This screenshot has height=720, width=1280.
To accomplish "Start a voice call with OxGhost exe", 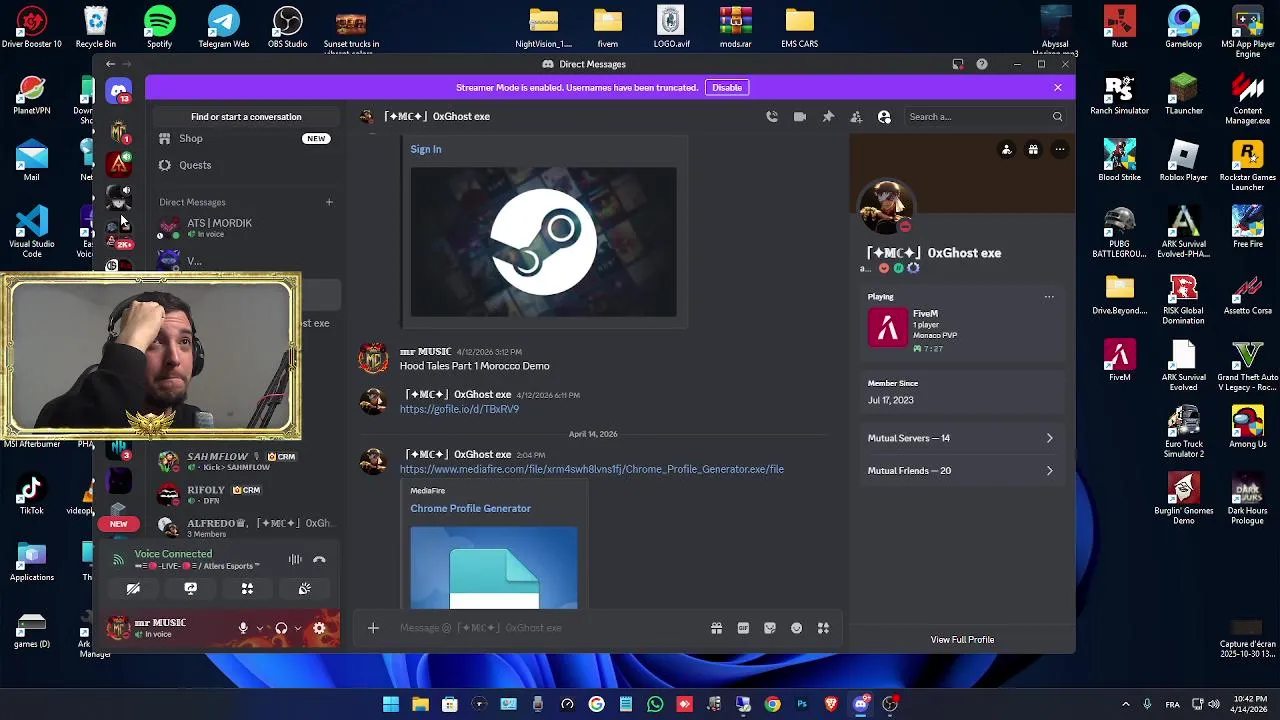I will pos(772,117).
